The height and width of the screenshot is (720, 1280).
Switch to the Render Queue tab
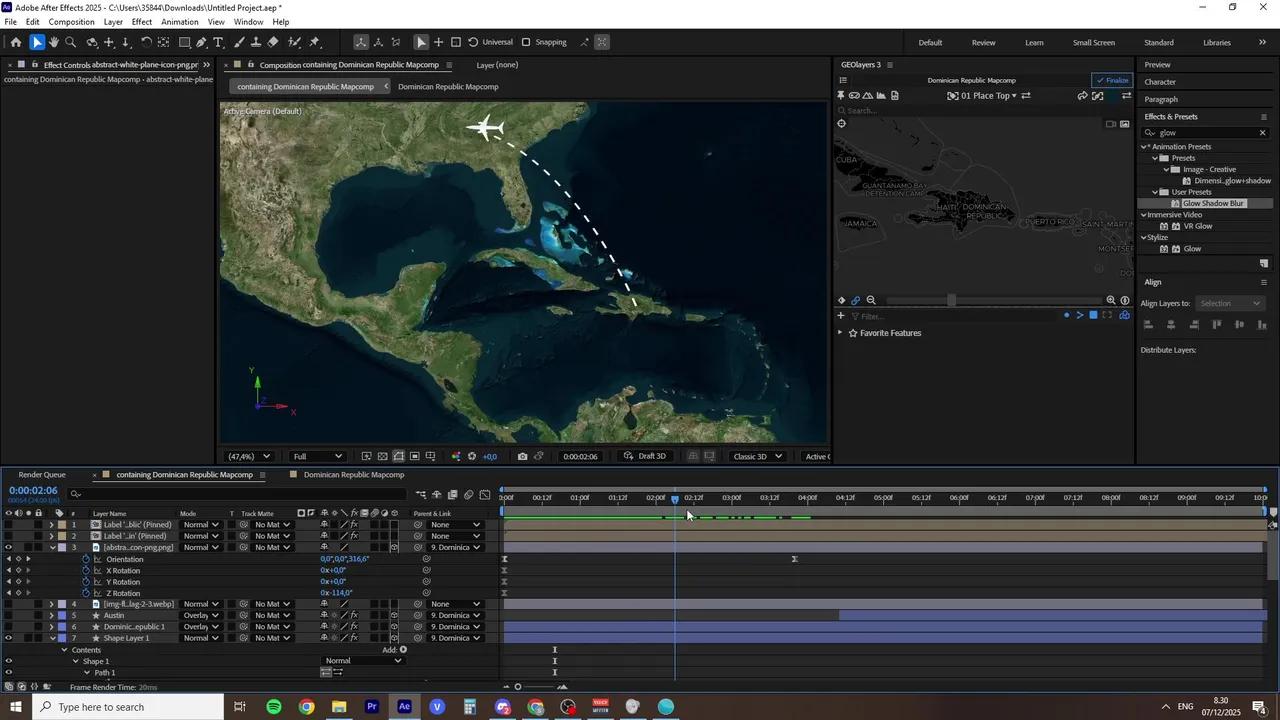click(x=42, y=475)
